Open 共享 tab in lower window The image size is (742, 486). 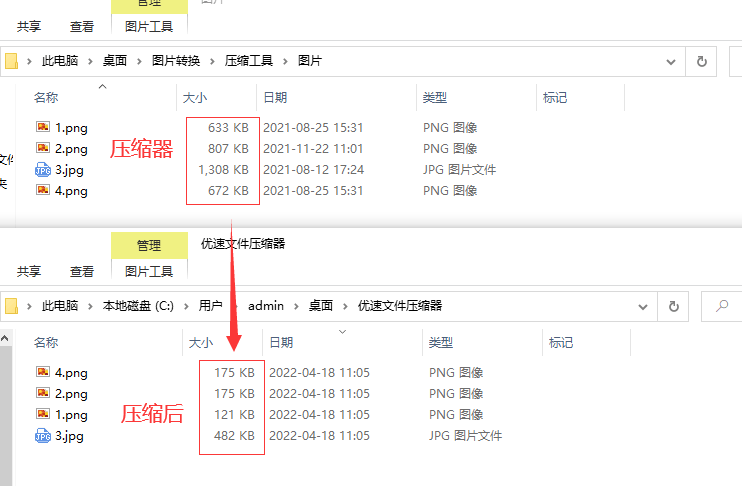click(x=29, y=272)
